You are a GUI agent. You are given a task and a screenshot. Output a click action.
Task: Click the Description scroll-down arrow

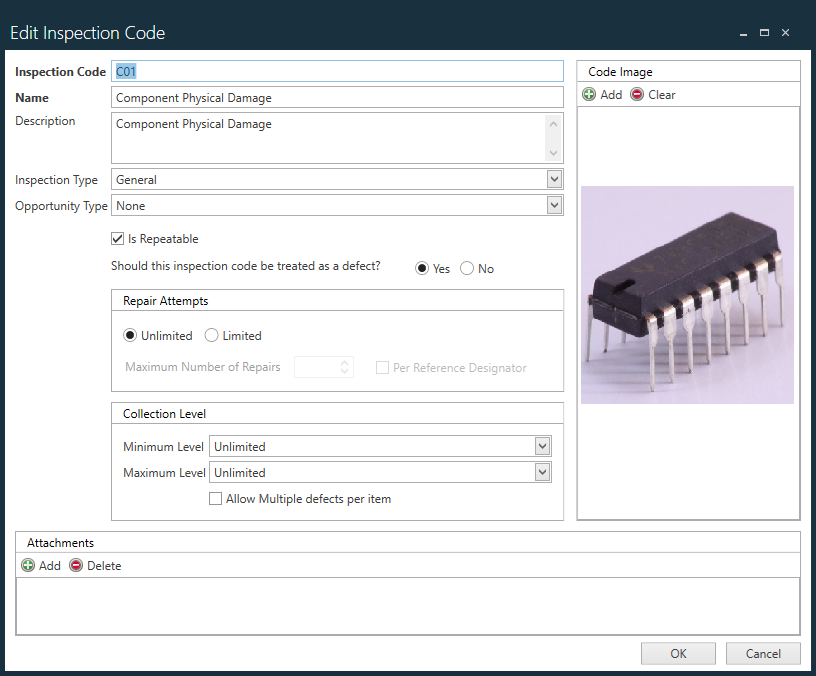tap(552, 152)
